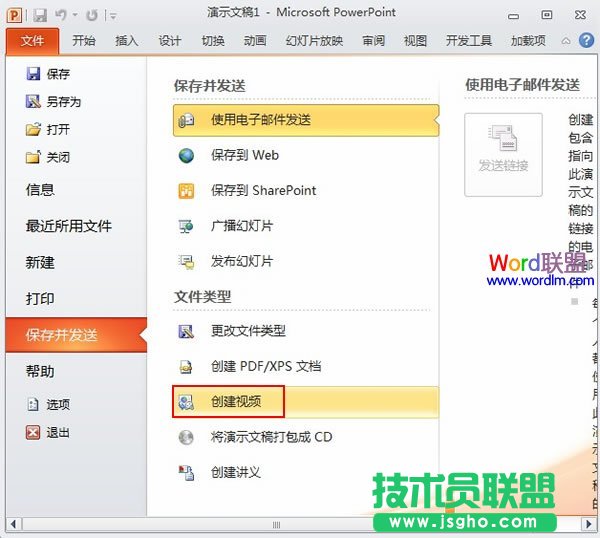Click the 创建 PDF/XPS 文档 icon
The width and height of the screenshot is (600, 538).
pos(186,367)
